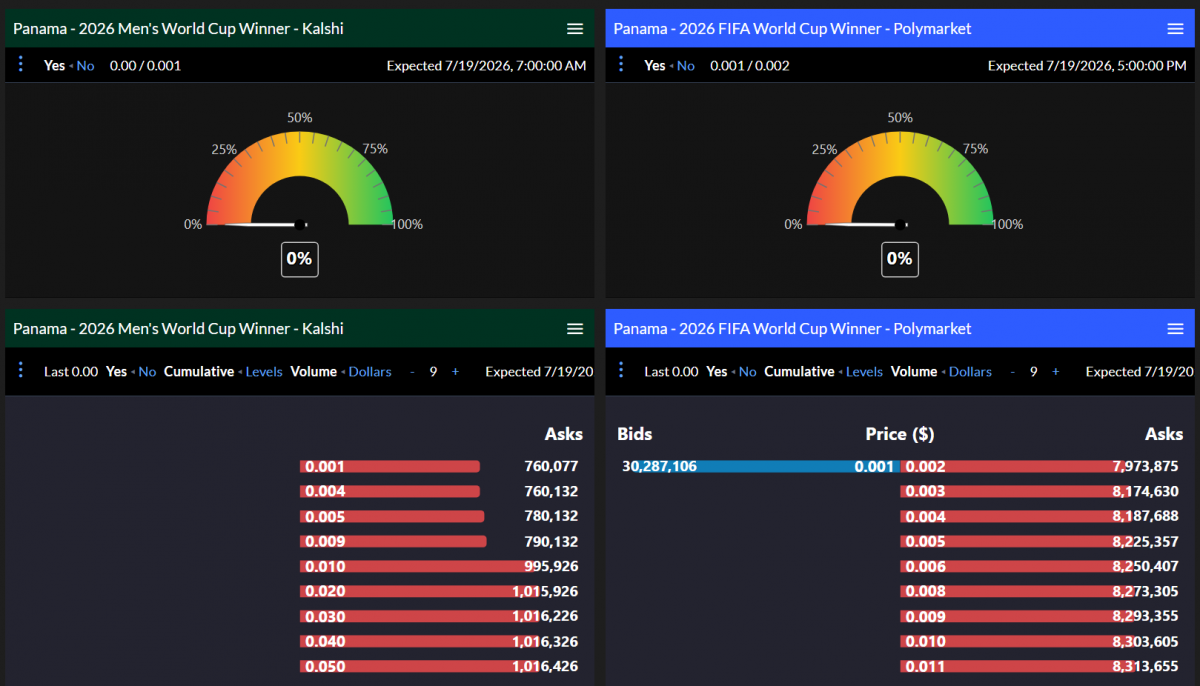Click Polymarket ask row at 0.003
Image resolution: width=1200 pixels, height=686 pixels.
tap(1041, 491)
